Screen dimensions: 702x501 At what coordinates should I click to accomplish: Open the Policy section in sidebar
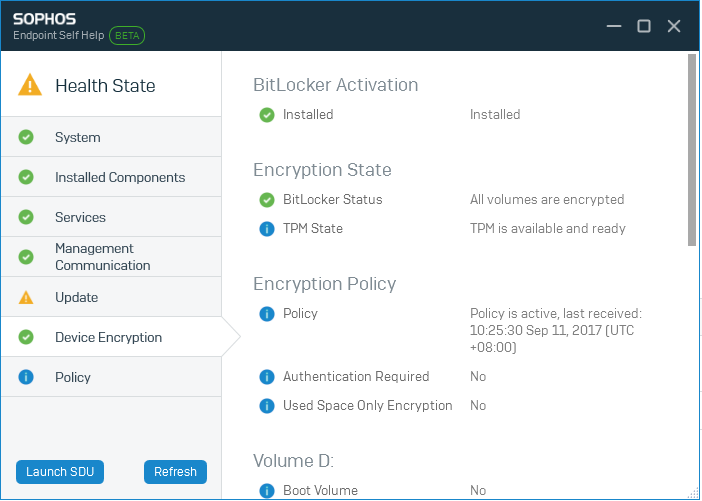point(111,377)
